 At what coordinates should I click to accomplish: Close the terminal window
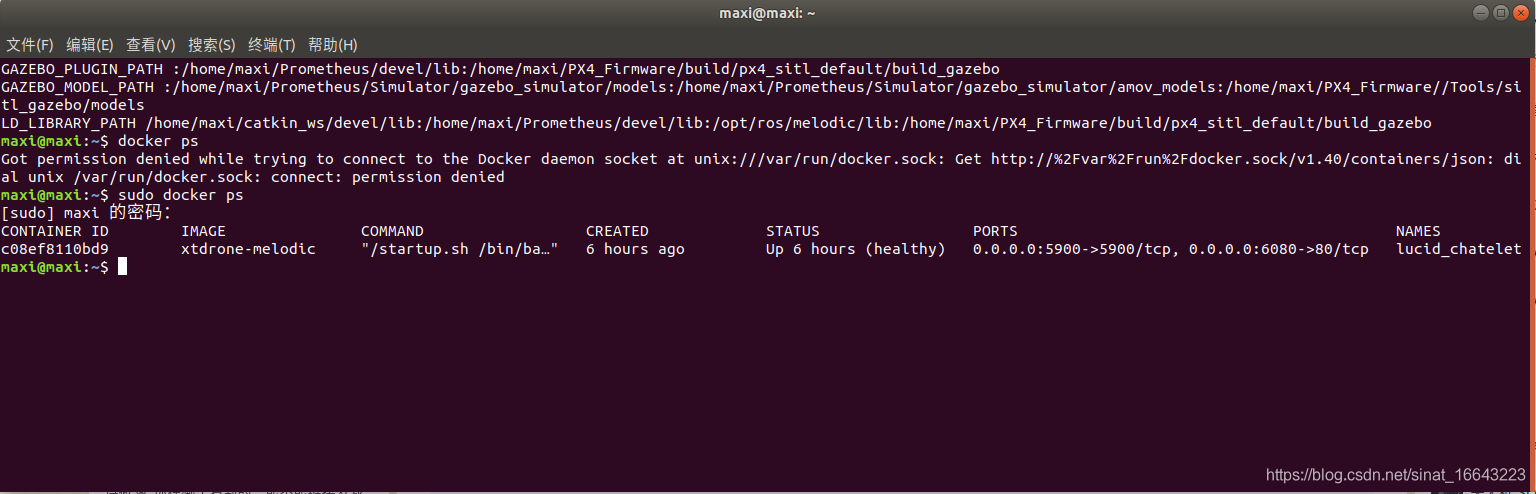point(1520,13)
